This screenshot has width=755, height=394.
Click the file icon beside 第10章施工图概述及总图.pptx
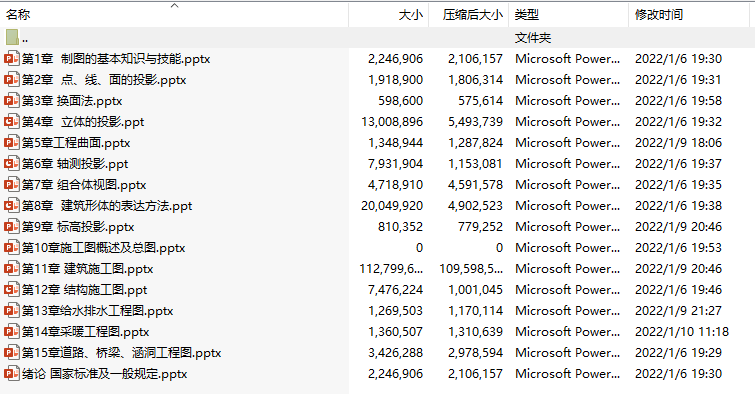click(x=12, y=248)
